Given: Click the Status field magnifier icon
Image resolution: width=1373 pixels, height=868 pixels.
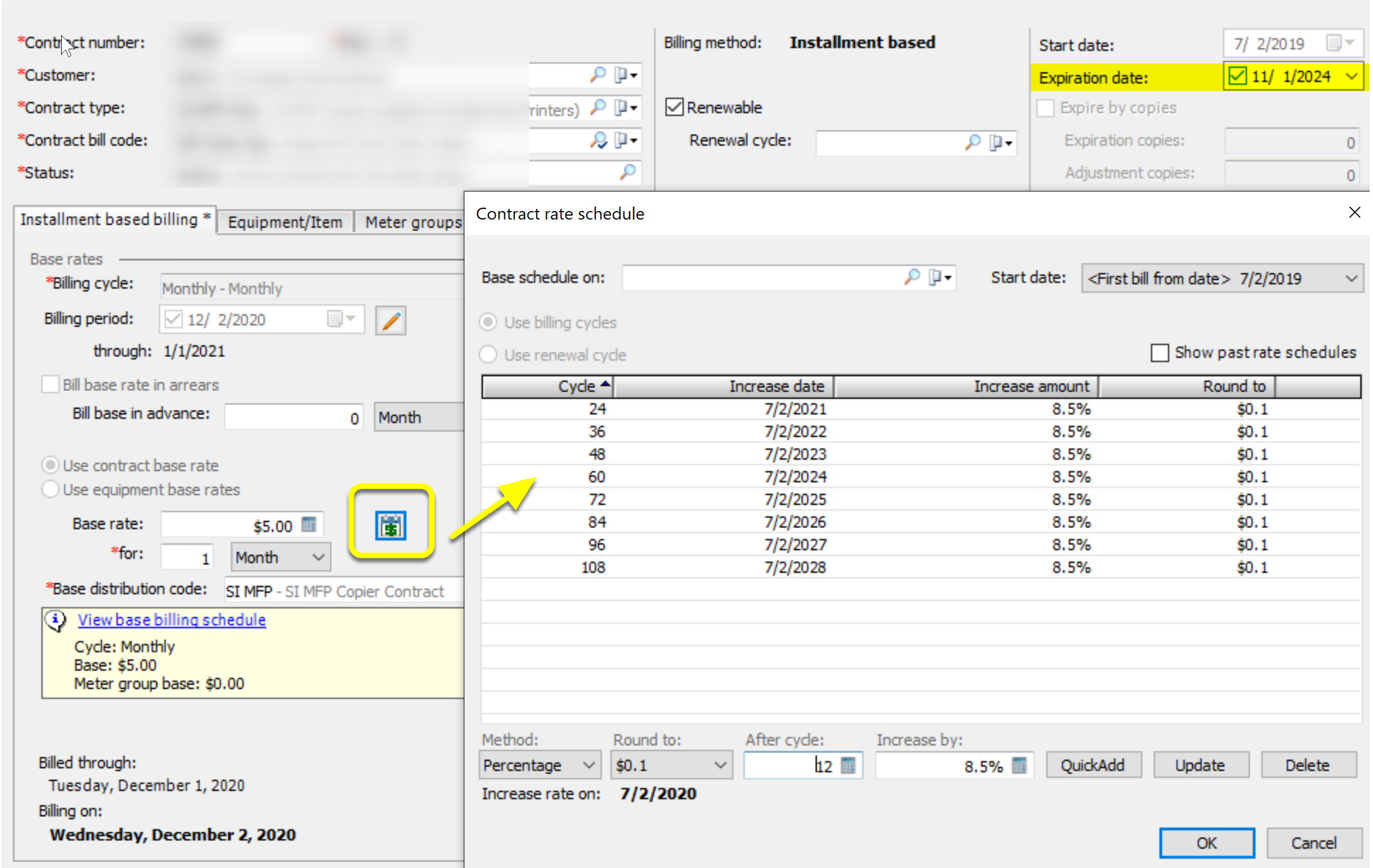Looking at the screenshot, I should 627,171.
